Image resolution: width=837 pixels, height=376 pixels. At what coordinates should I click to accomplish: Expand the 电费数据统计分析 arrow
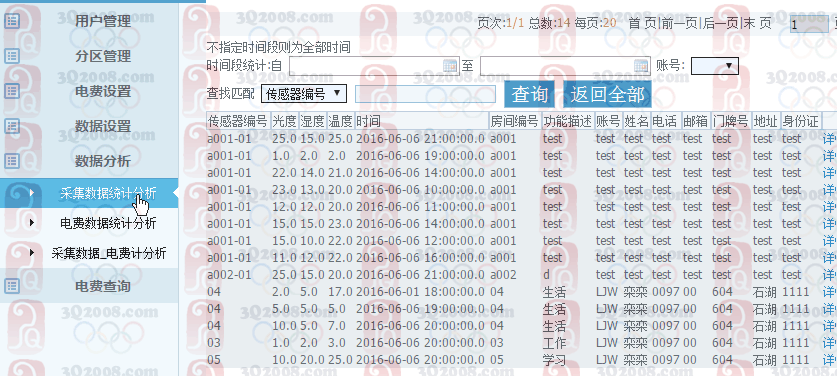pyautogui.click(x=32, y=223)
